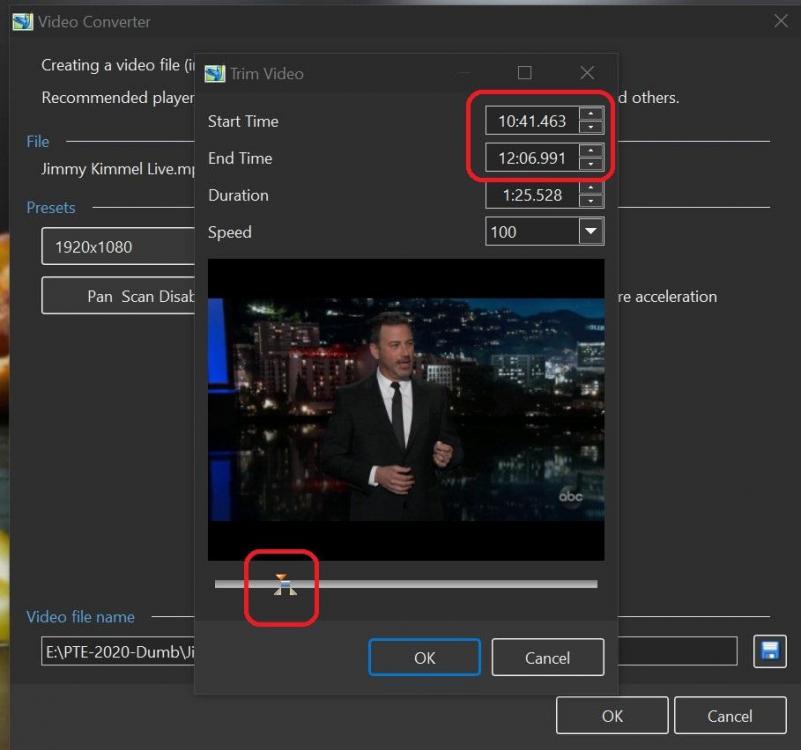The height and width of the screenshot is (750, 801).
Task: Select the End Time value field
Action: (532, 159)
